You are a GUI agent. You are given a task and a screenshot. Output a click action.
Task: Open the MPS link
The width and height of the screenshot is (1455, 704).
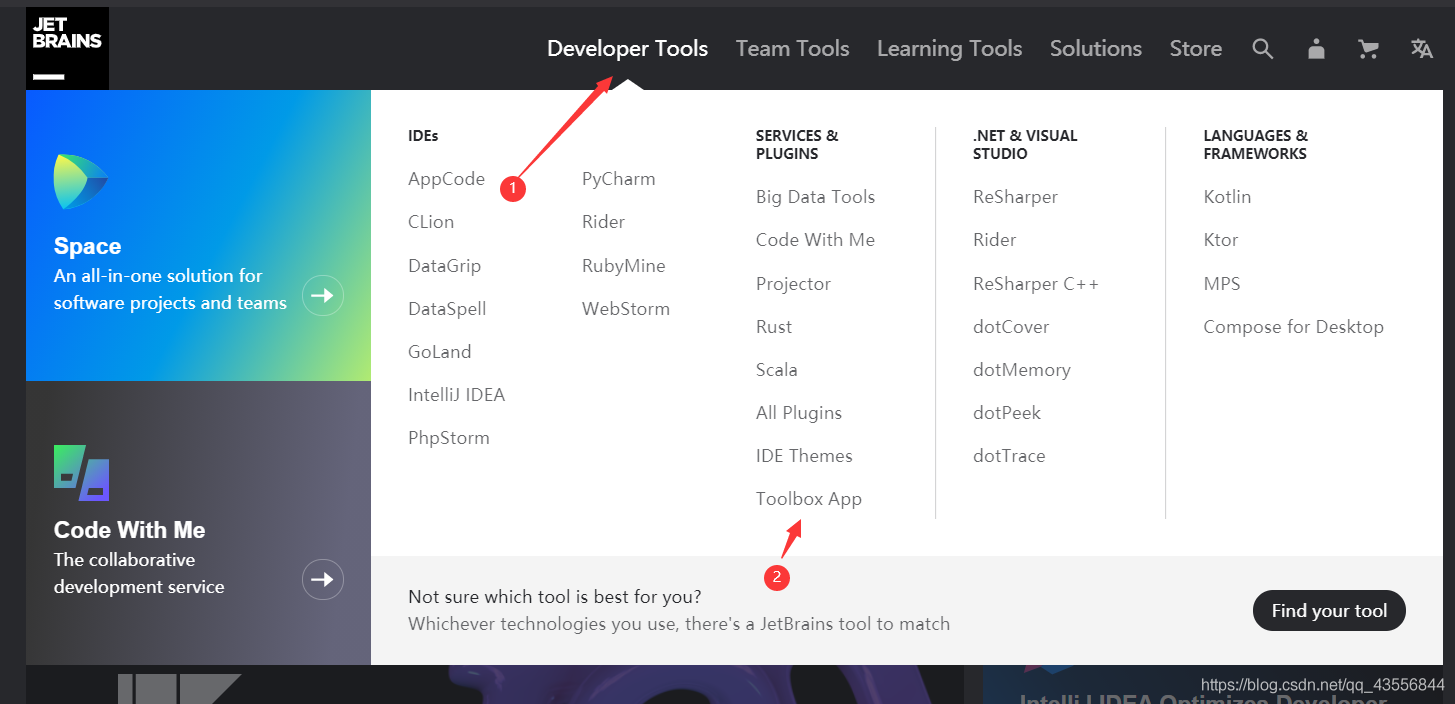(1221, 284)
